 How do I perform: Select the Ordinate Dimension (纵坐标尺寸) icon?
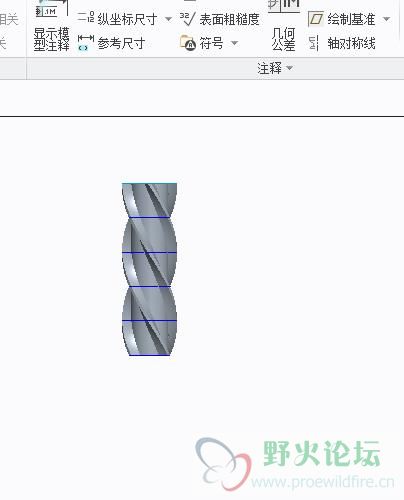(86, 17)
